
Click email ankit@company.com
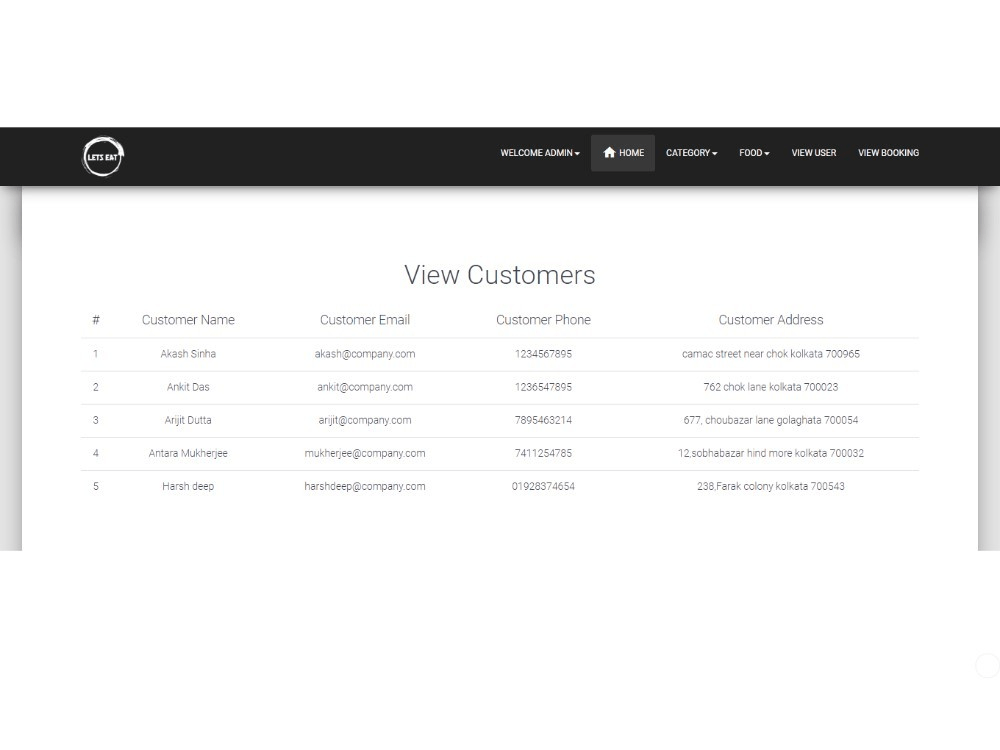(365, 386)
